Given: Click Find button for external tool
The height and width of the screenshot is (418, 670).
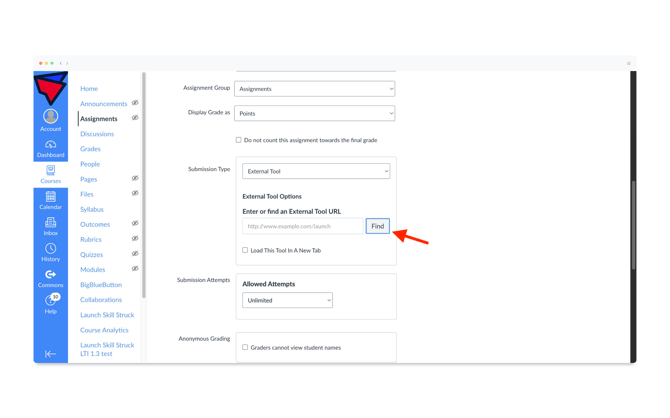Looking at the screenshot, I should pos(378,226).
